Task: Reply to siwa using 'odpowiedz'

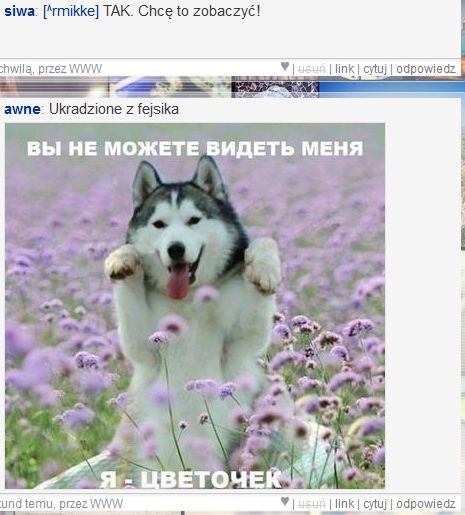Action: coord(426,69)
